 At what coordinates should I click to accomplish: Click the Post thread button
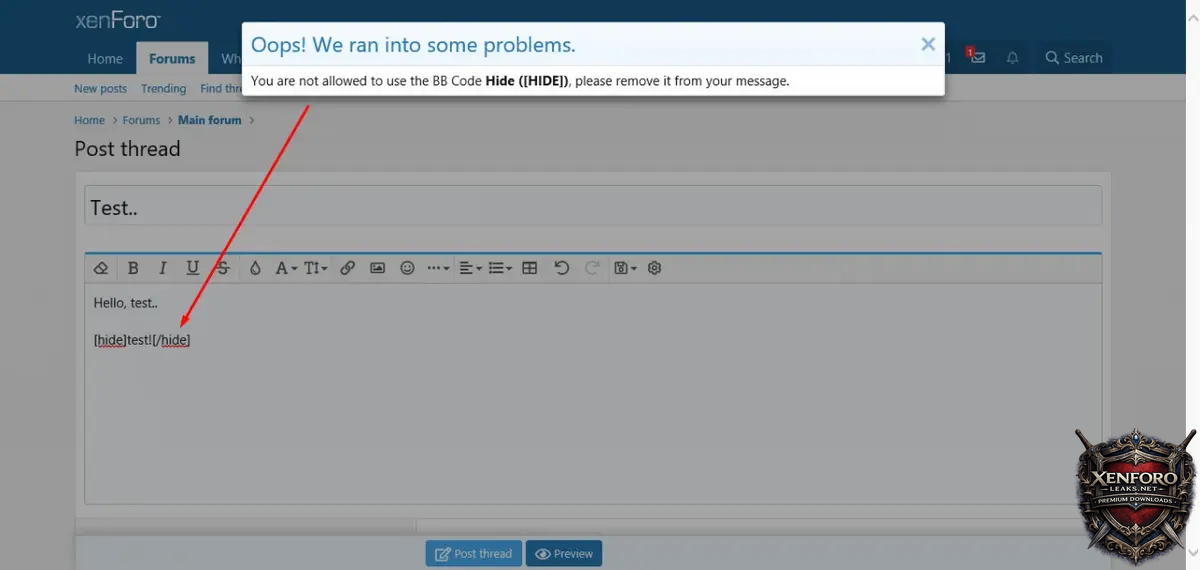coord(473,553)
